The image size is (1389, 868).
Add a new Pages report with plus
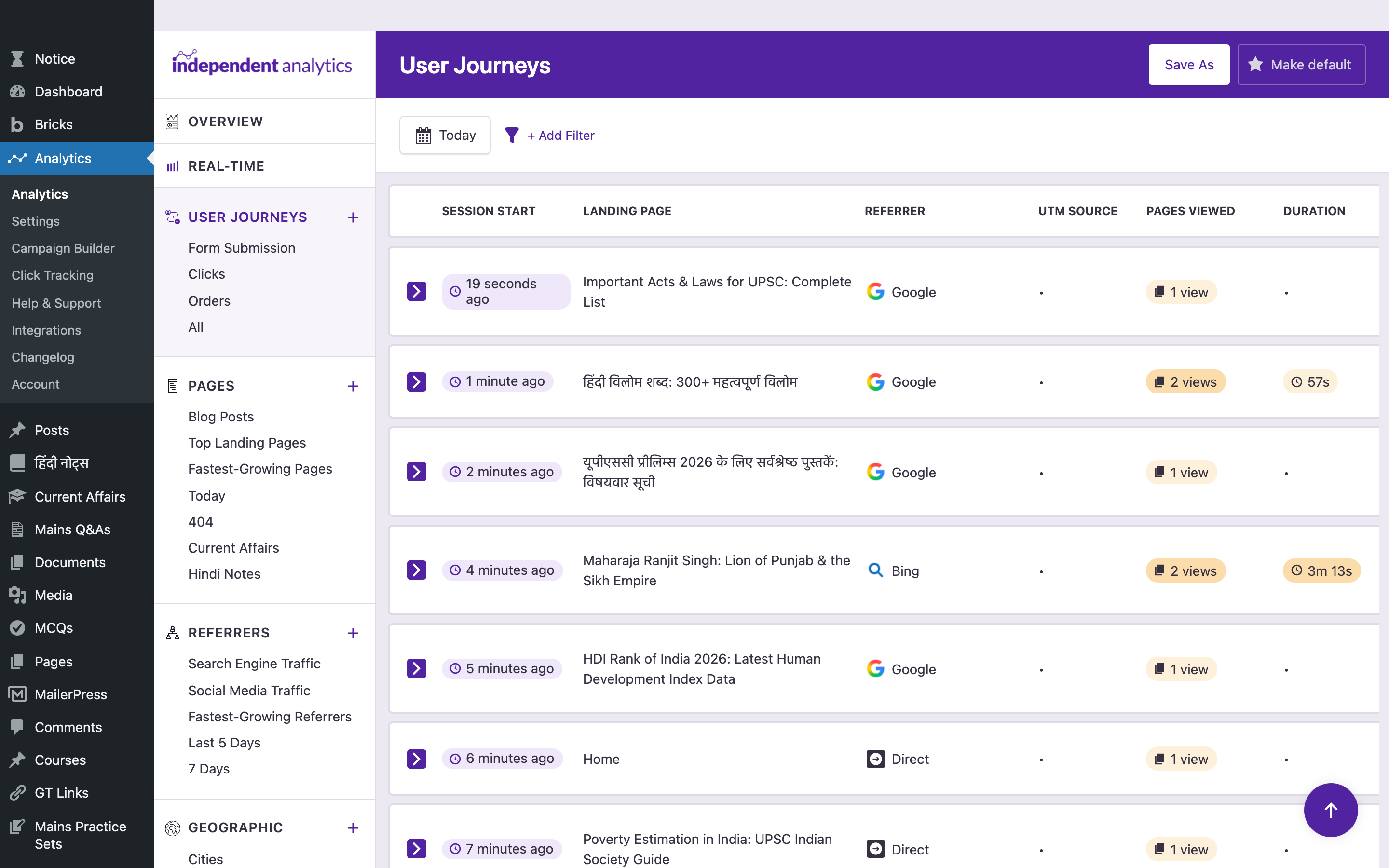pyautogui.click(x=353, y=386)
